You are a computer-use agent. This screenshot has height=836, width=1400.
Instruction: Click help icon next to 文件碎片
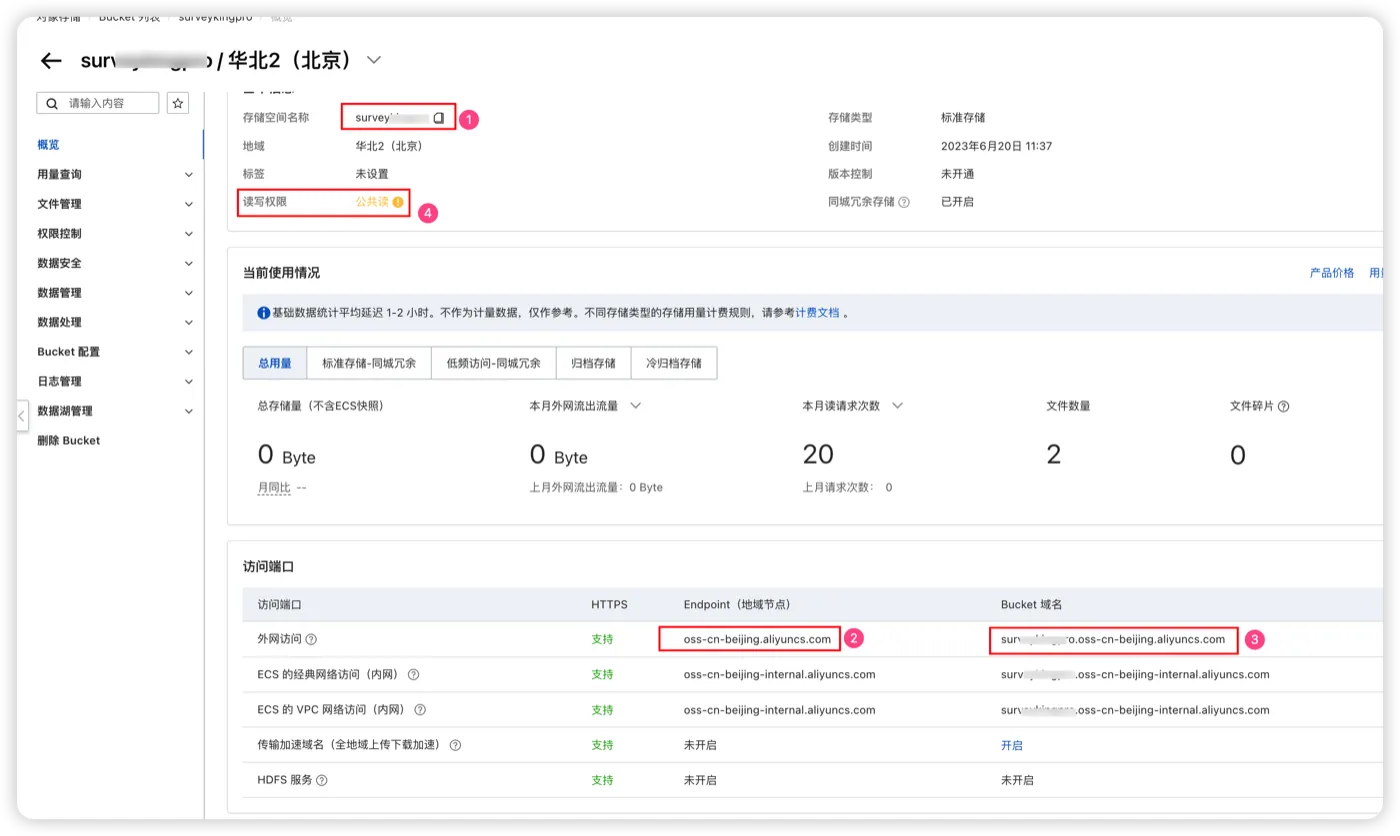click(x=1283, y=406)
